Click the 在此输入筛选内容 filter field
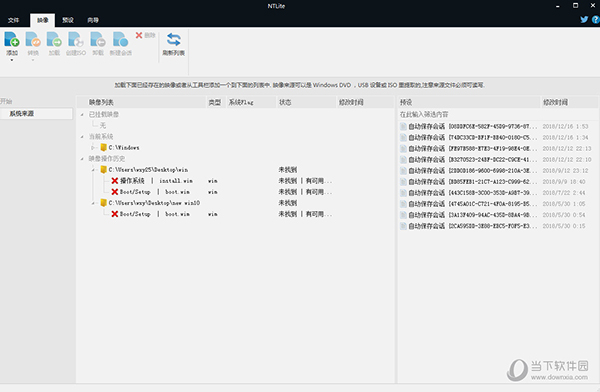The image size is (600, 392). (x=497, y=114)
